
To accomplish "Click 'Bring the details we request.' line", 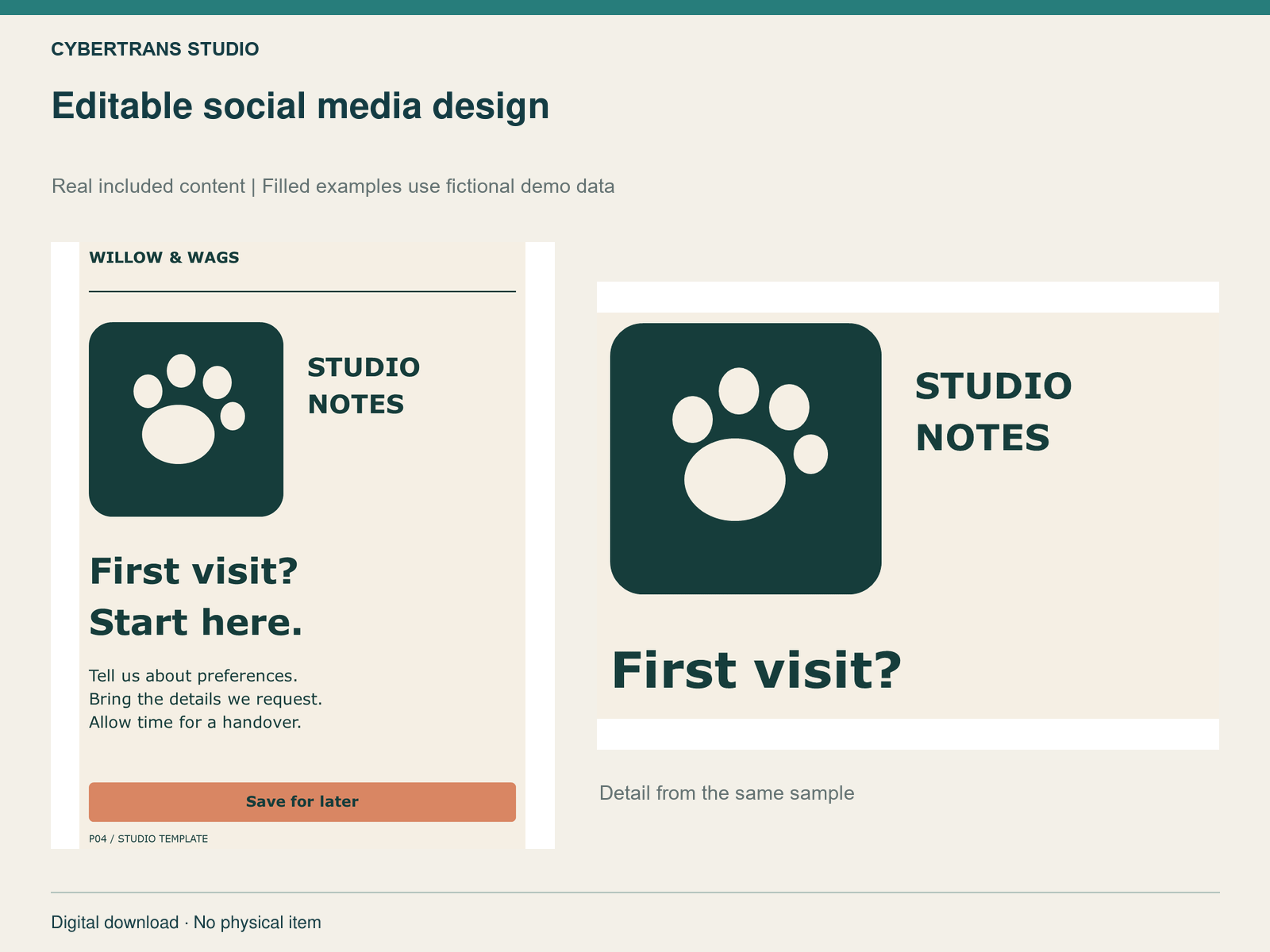I will tap(206, 699).
